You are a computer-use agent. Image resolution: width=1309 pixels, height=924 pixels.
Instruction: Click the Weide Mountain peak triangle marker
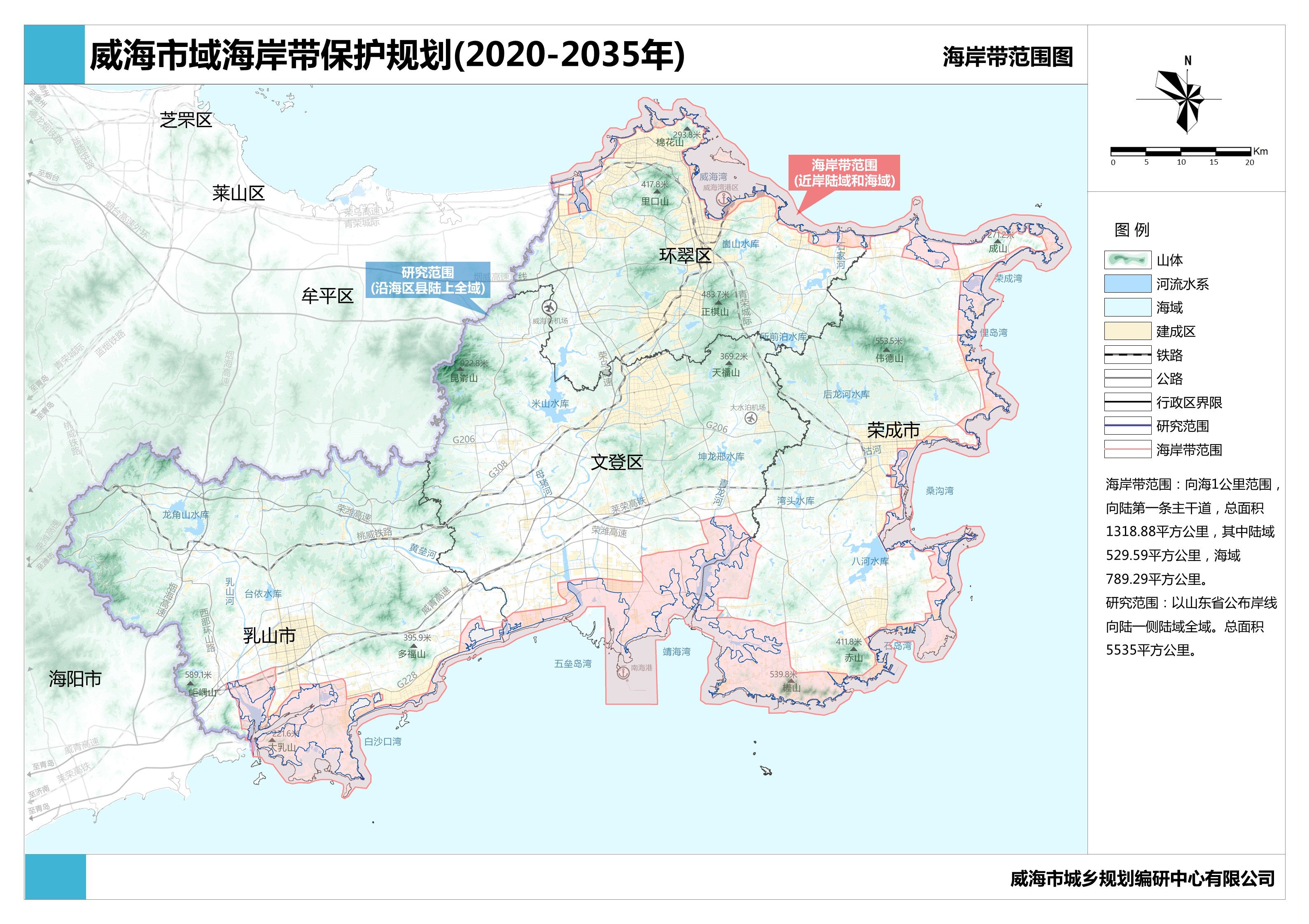(886, 349)
